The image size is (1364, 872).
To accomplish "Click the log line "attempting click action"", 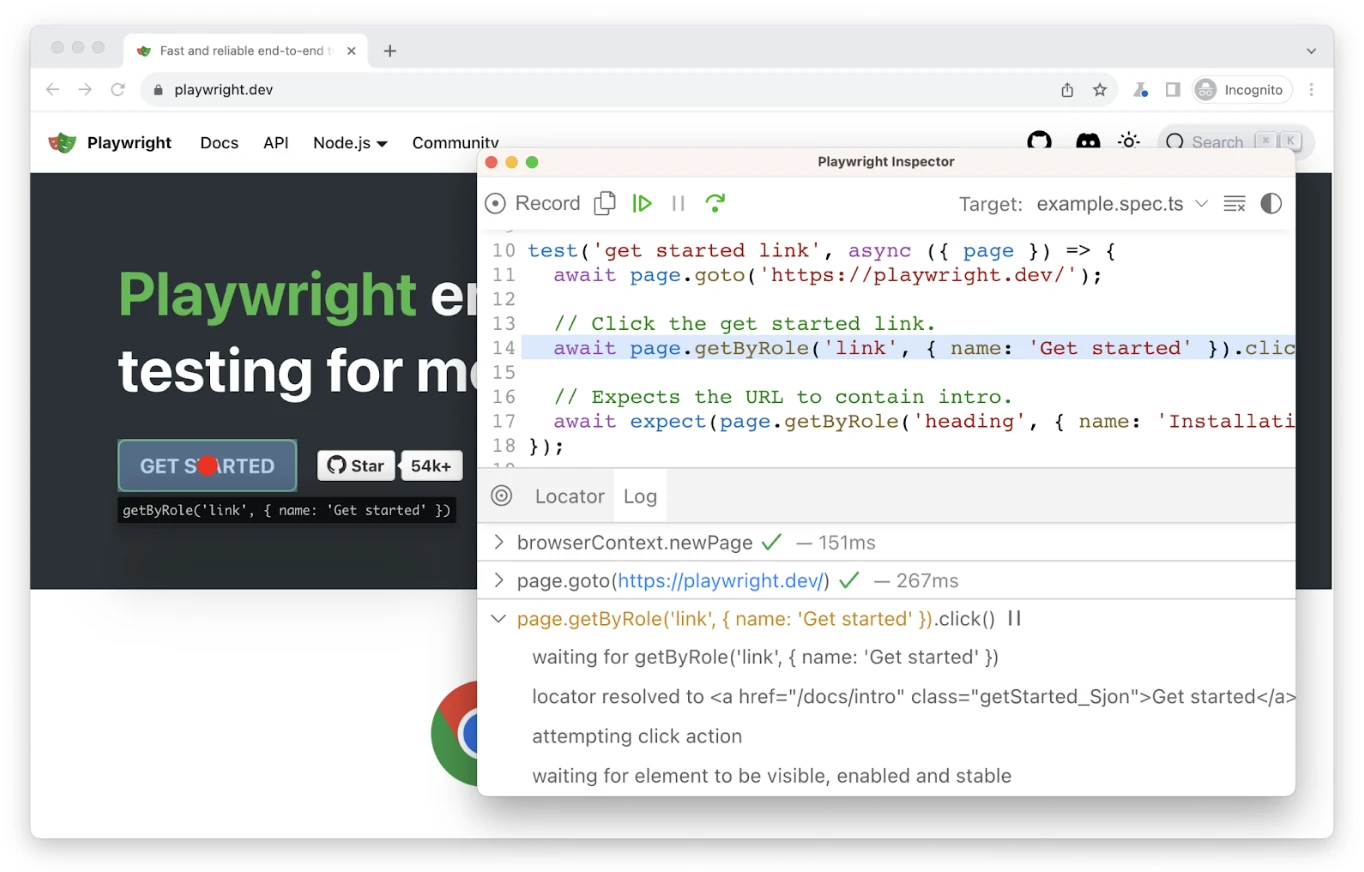I will tap(637, 736).
